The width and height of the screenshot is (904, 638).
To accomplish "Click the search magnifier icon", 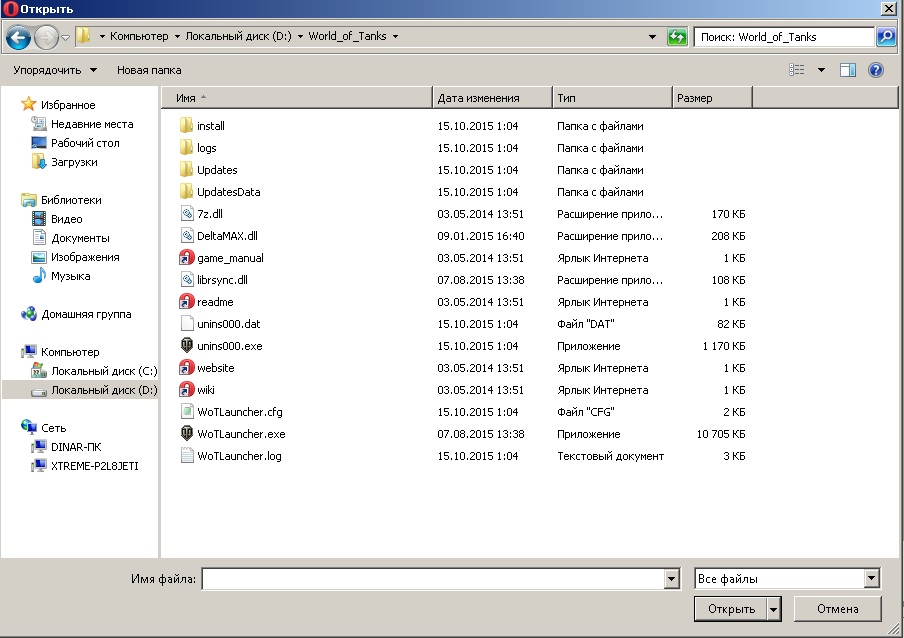I will click(885, 37).
